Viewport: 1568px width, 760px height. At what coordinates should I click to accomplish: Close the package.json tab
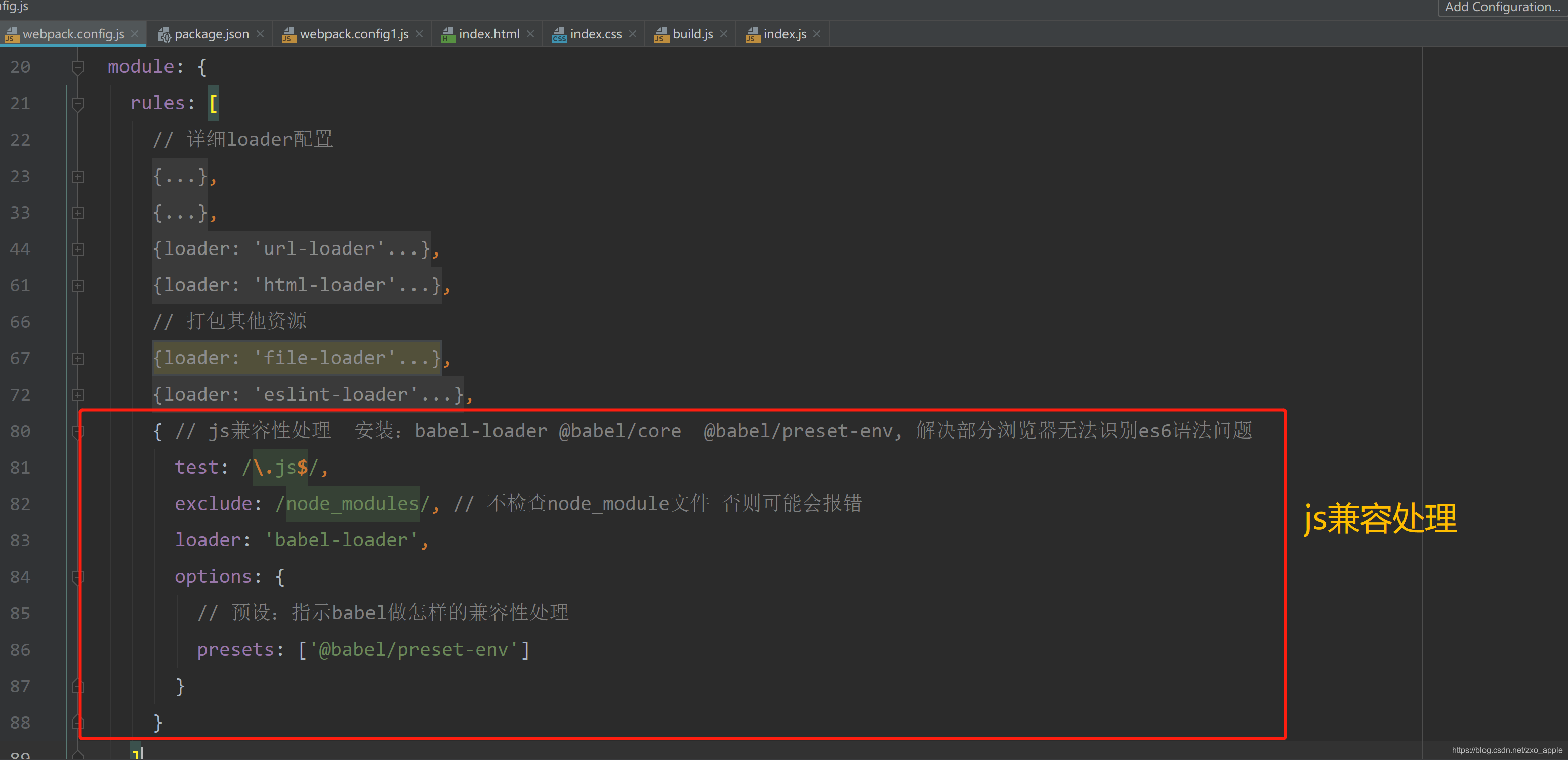coord(260,34)
